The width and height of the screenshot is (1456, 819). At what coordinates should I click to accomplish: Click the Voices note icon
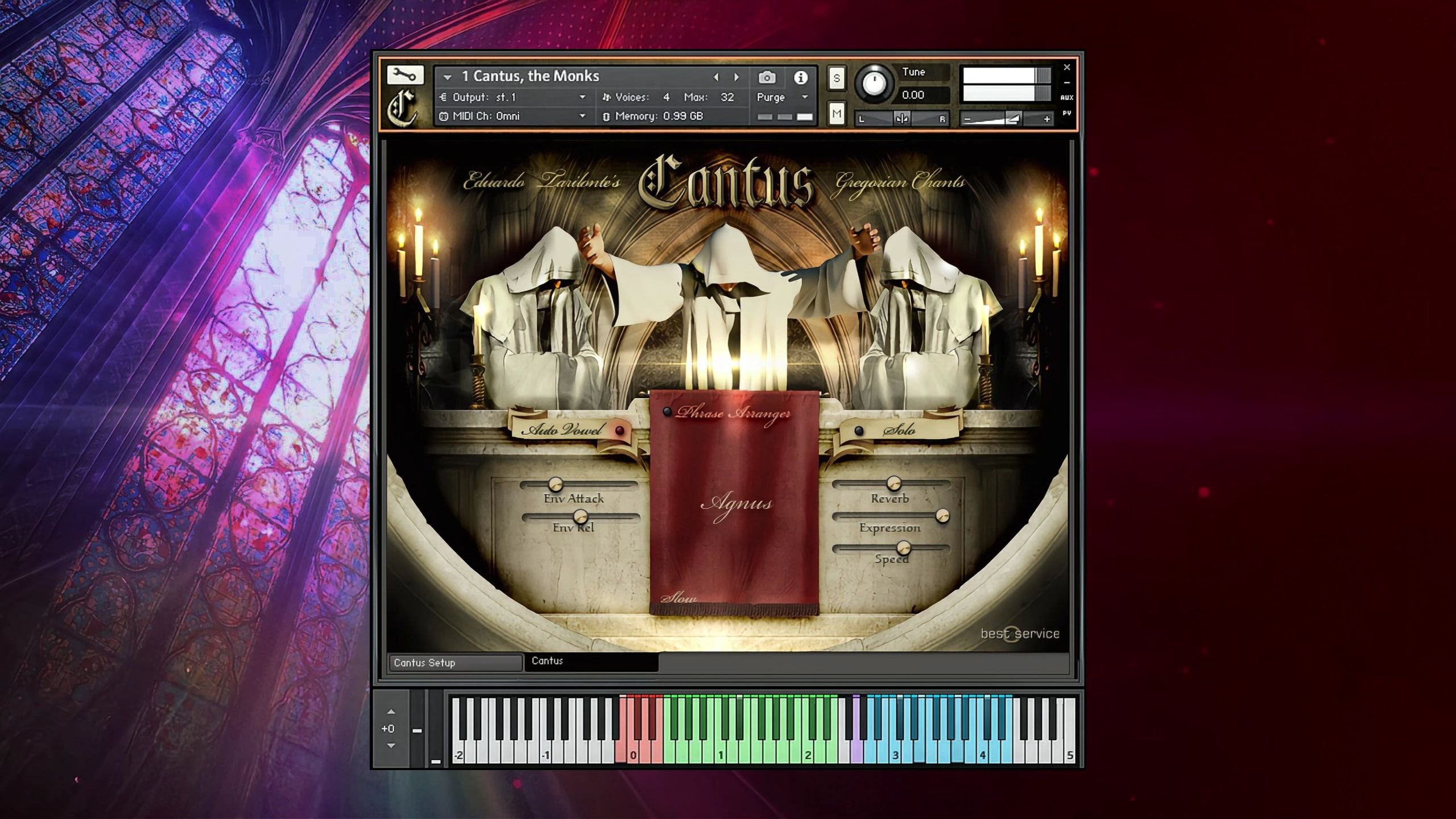606,97
